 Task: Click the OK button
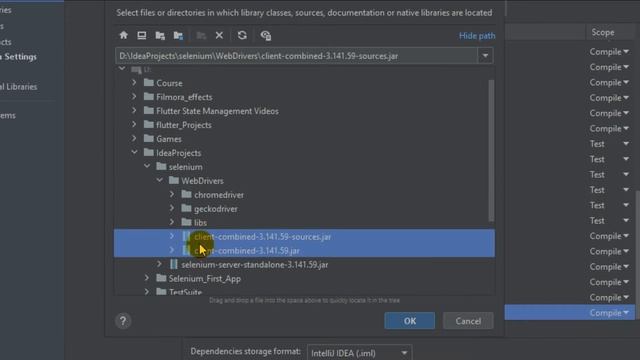click(x=409, y=321)
